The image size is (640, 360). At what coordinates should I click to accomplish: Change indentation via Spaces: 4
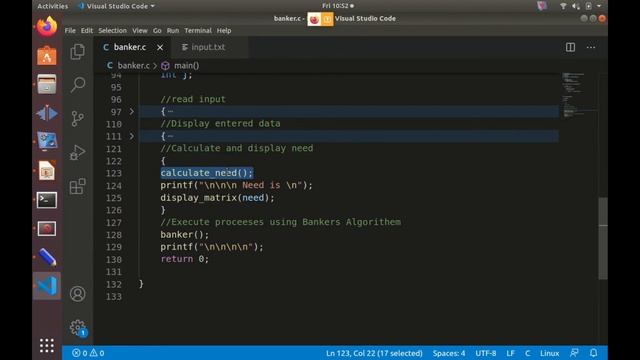449,353
